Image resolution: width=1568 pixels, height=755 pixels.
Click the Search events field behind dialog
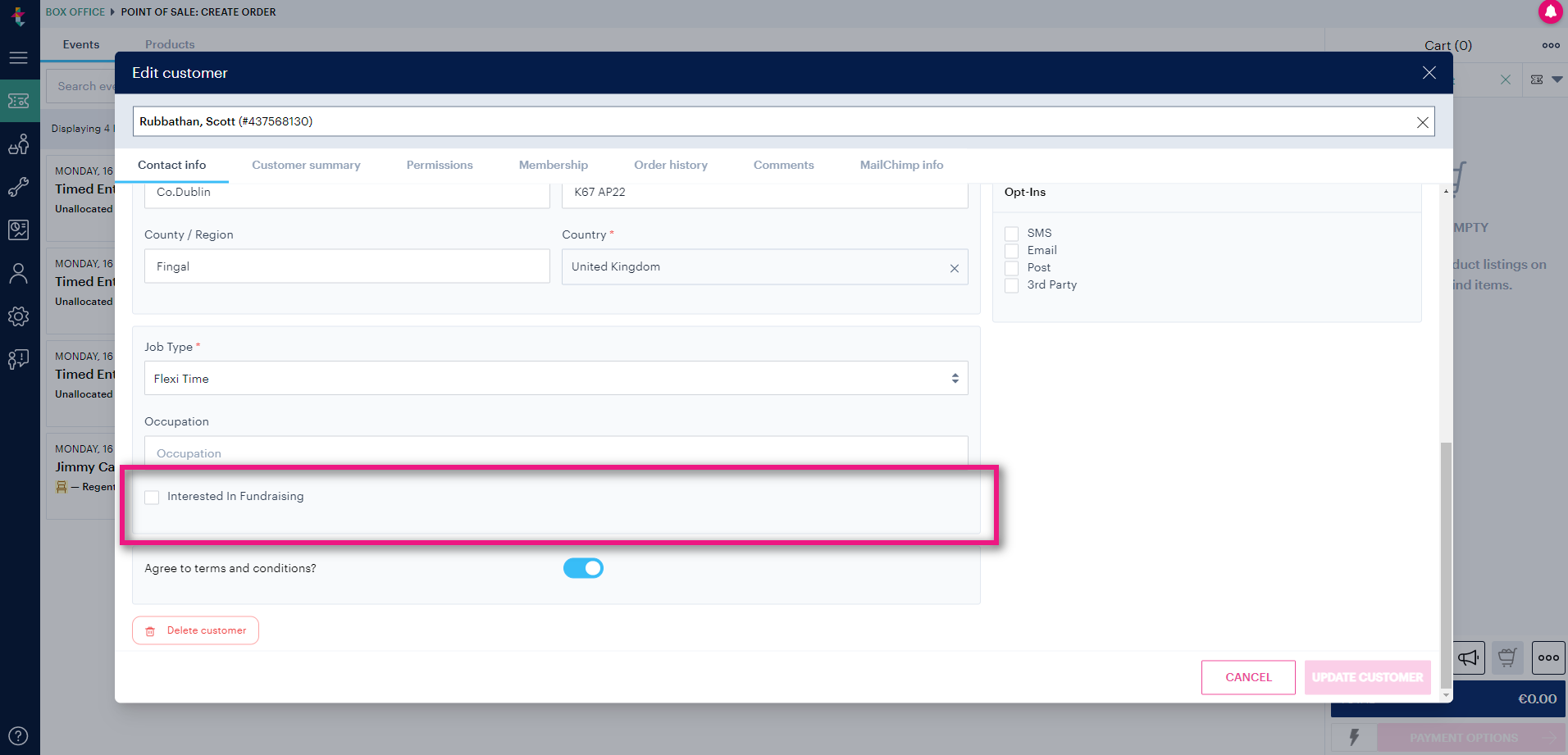pyautogui.click(x=80, y=86)
